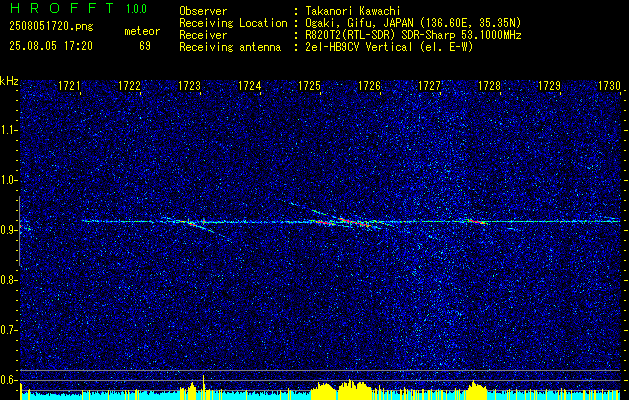Click the 1.1 kHz axis label

click(x=9, y=130)
